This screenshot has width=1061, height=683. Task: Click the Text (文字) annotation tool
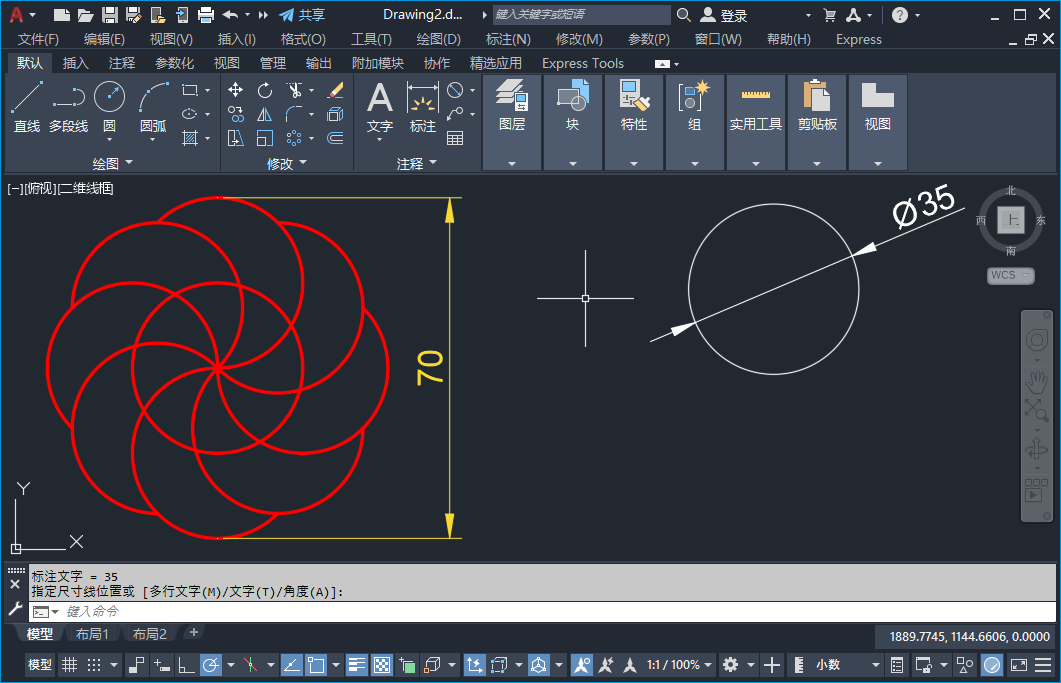pos(380,106)
